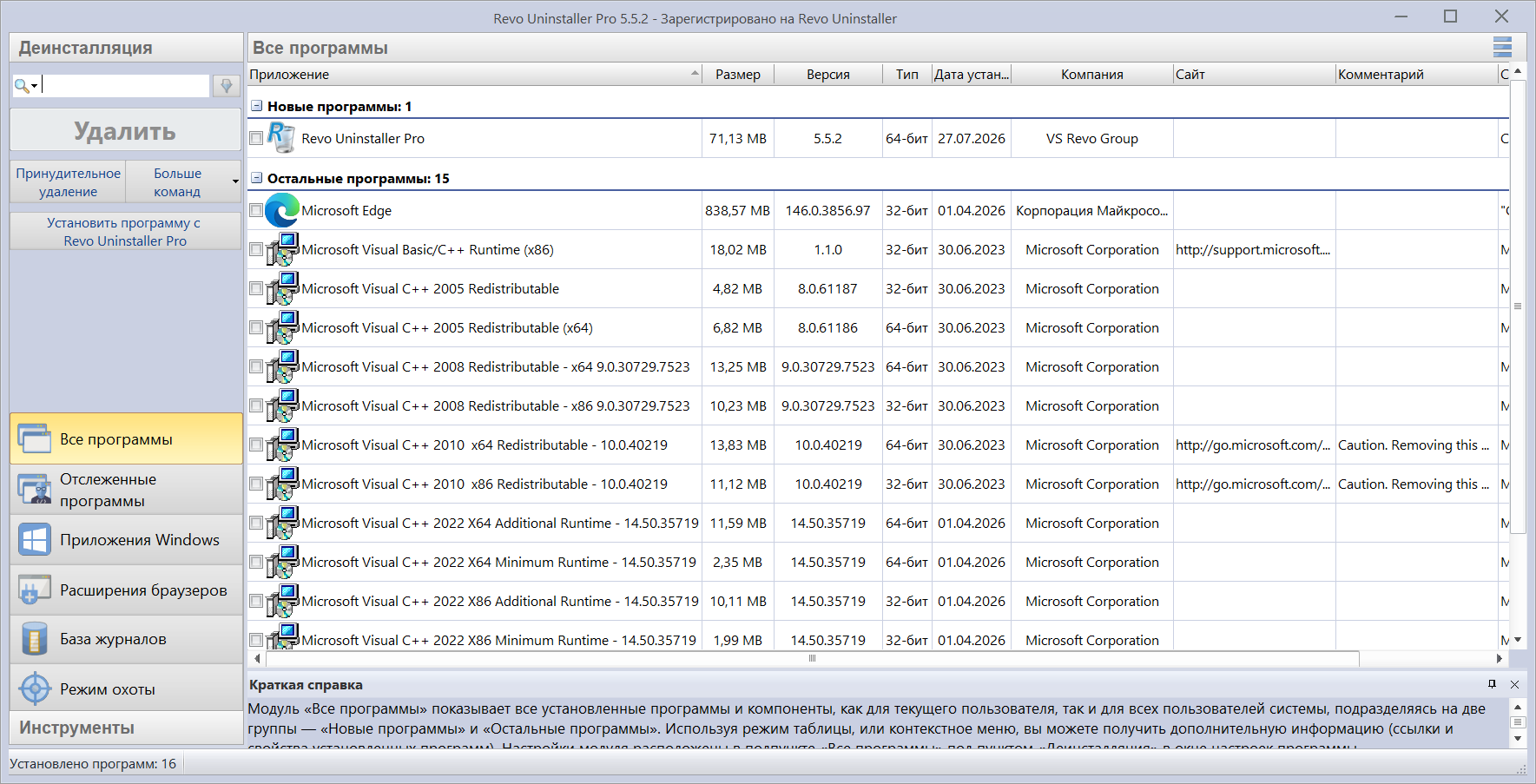Tick checkbox for Visual C++ 2022 X86 Additional Runtime
The image size is (1536, 784).
pos(256,601)
